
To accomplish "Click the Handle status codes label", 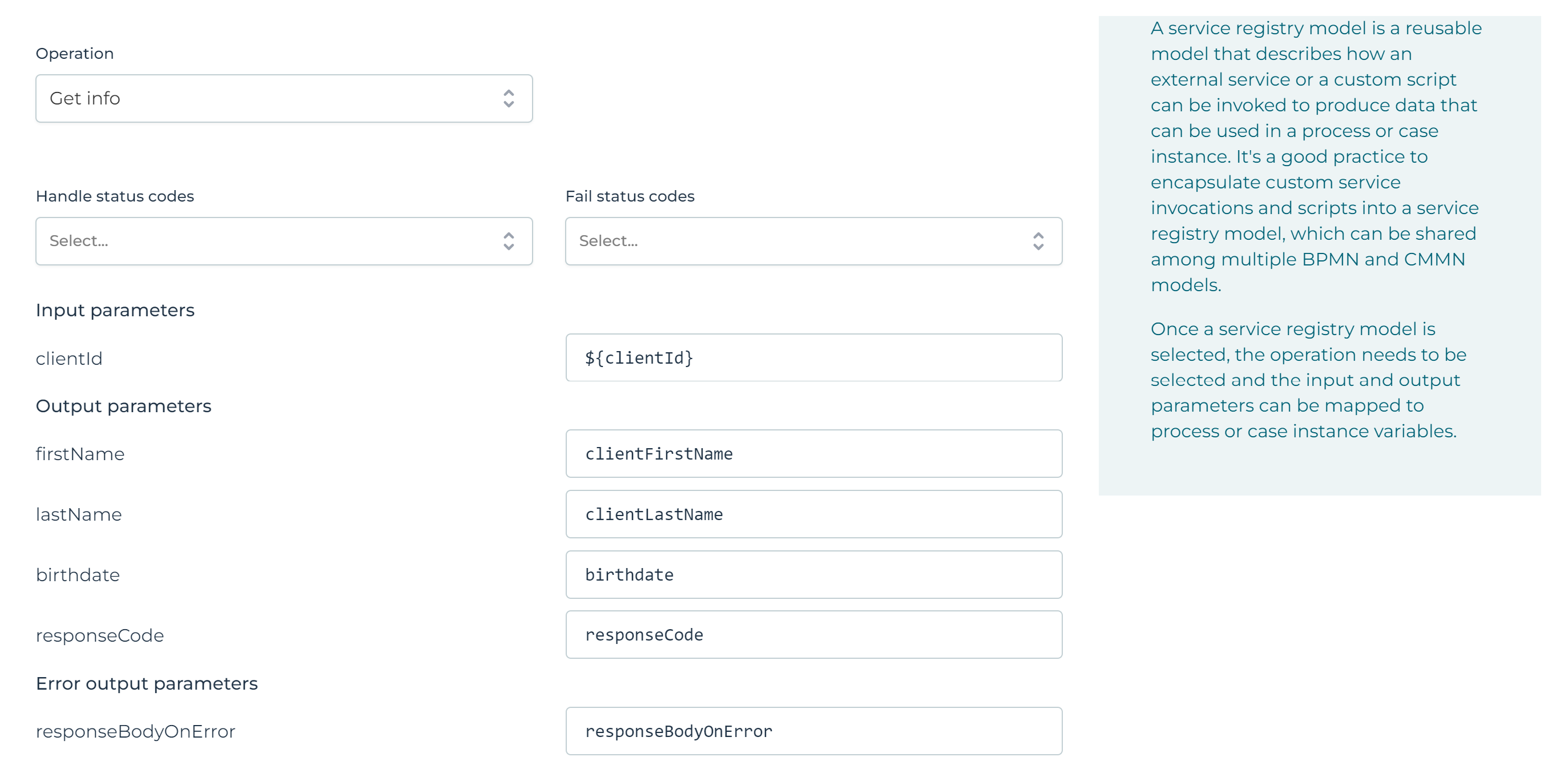I will (x=115, y=196).
